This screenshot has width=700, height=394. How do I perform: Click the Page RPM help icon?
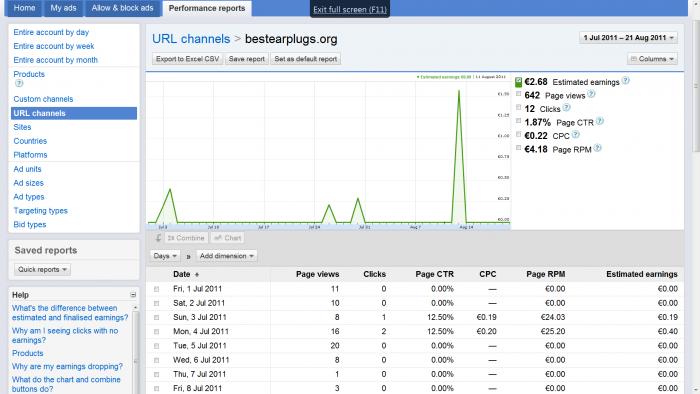tap(597, 148)
